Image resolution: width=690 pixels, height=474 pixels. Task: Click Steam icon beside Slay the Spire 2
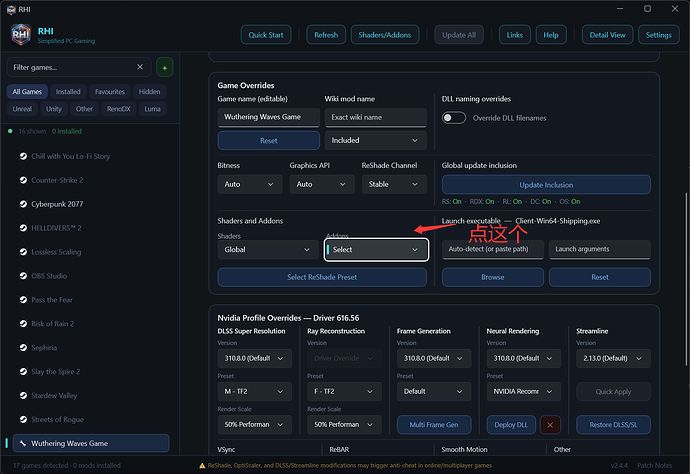coord(23,371)
